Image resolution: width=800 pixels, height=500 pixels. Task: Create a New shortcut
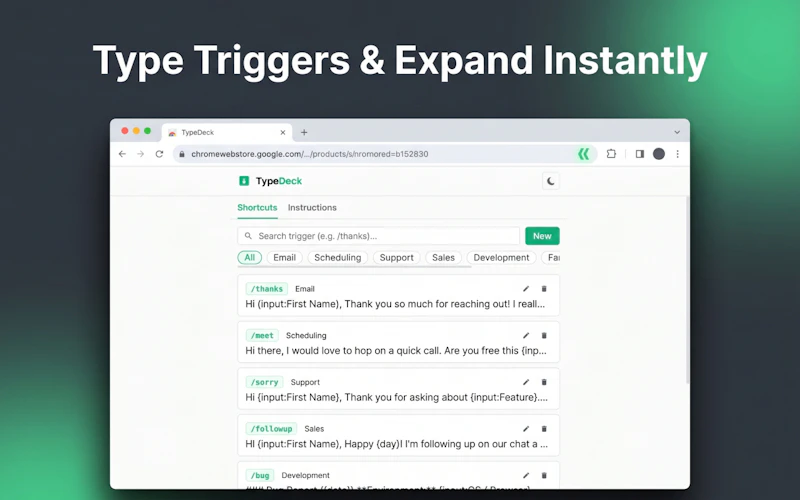[542, 236]
